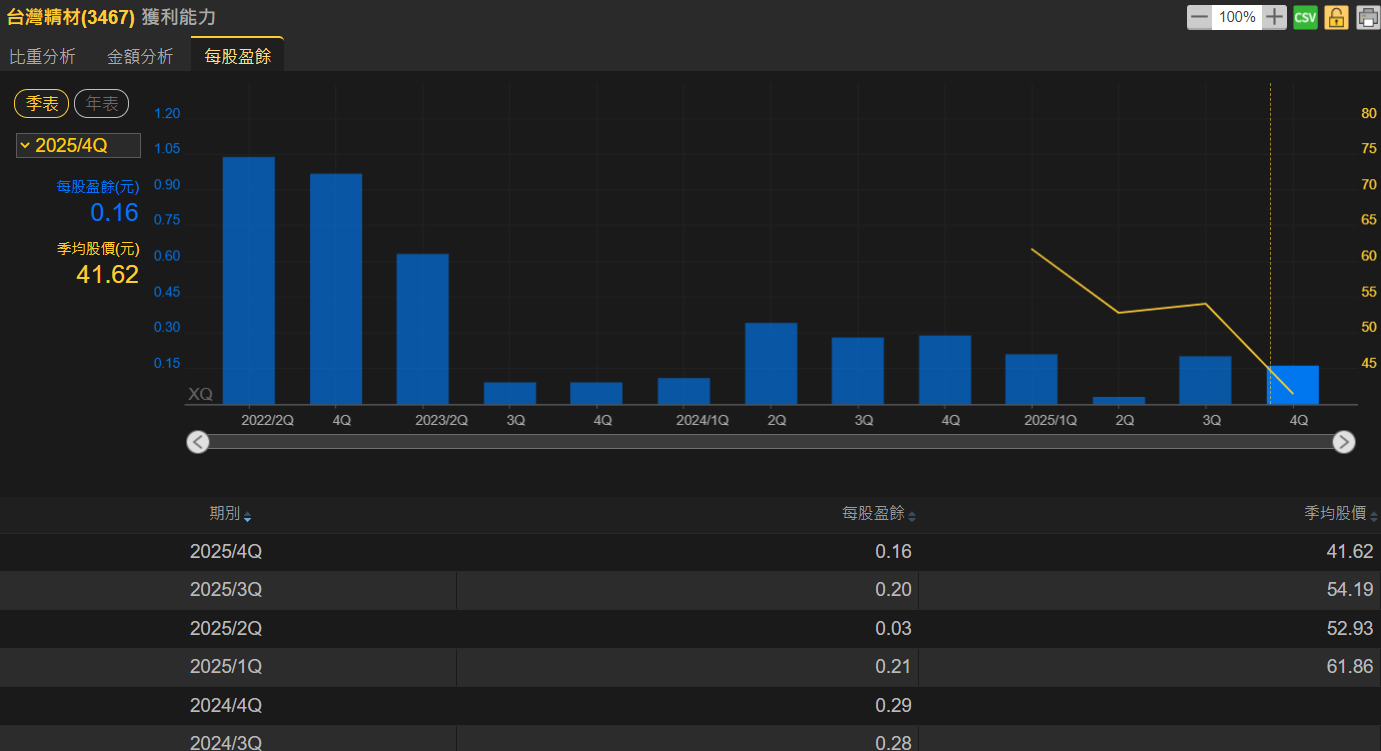Click the zoom out minus icon
The height and width of the screenshot is (751, 1381).
[x=1199, y=17]
